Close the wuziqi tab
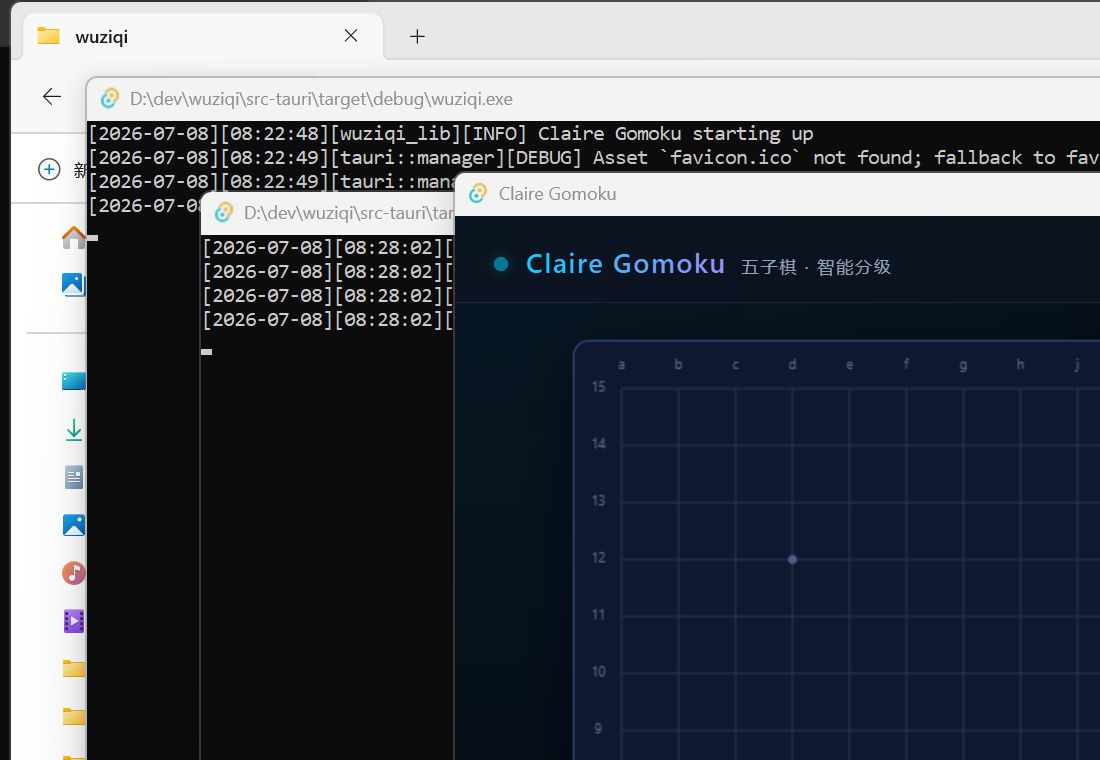 [x=351, y=36]
